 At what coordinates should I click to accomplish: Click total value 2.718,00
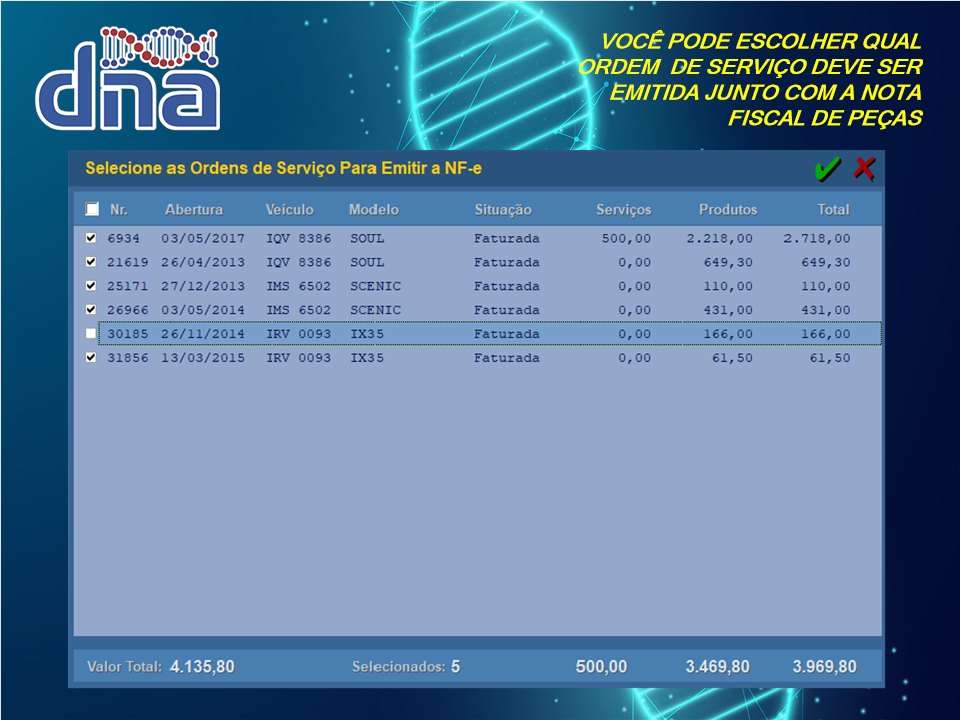(817, 238)
